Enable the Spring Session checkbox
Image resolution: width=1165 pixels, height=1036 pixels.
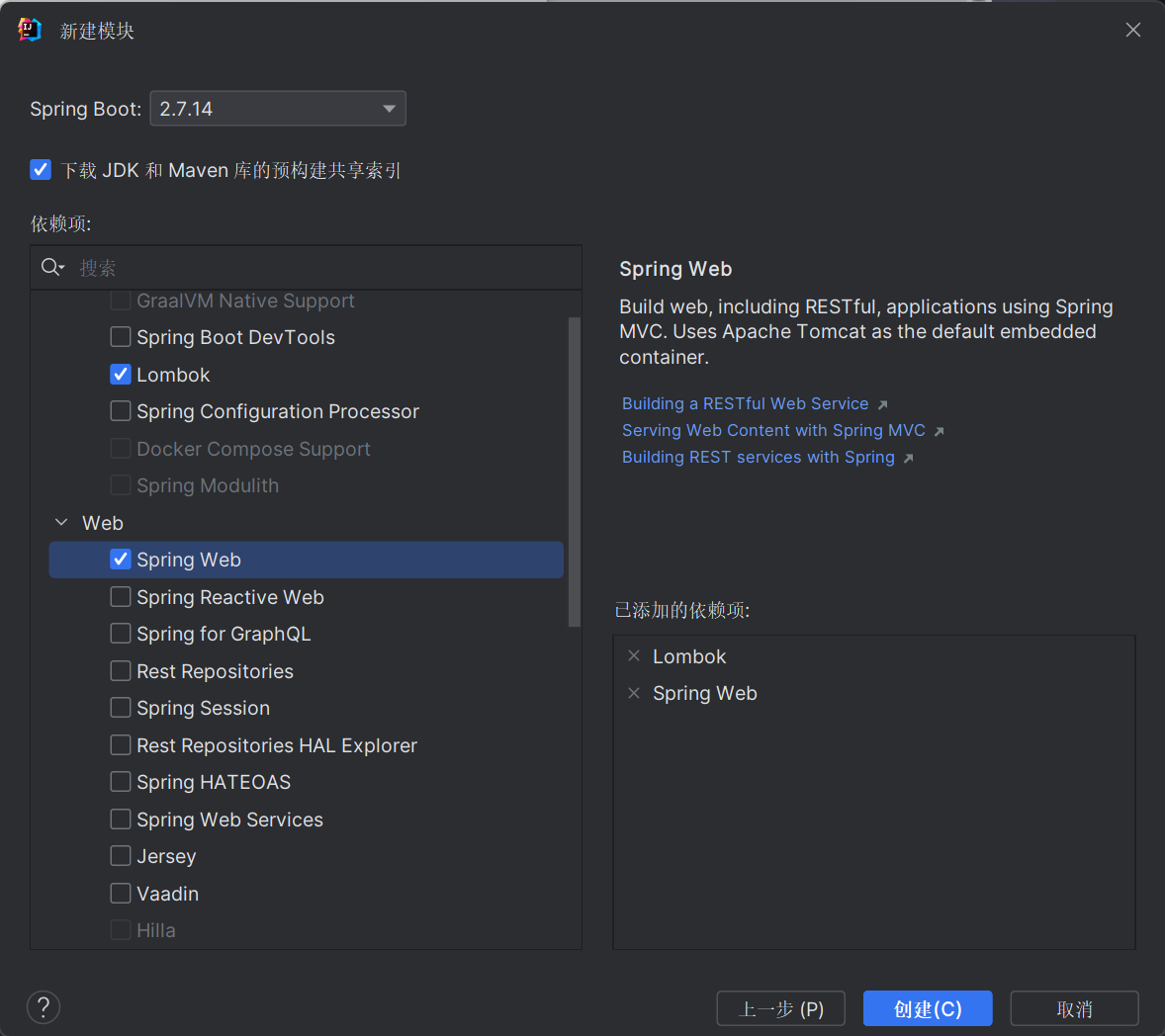point(121,707)
